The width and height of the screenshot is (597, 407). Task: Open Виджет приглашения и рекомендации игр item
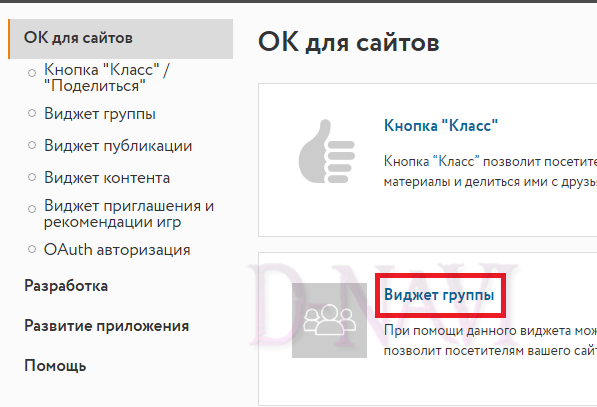tap(129, 214)
